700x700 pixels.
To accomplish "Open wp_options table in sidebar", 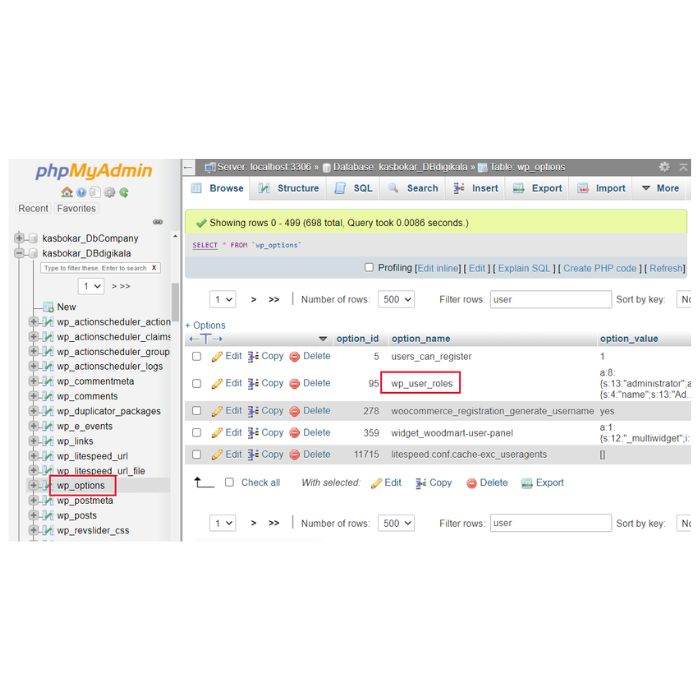I will [x=80, y=486].
